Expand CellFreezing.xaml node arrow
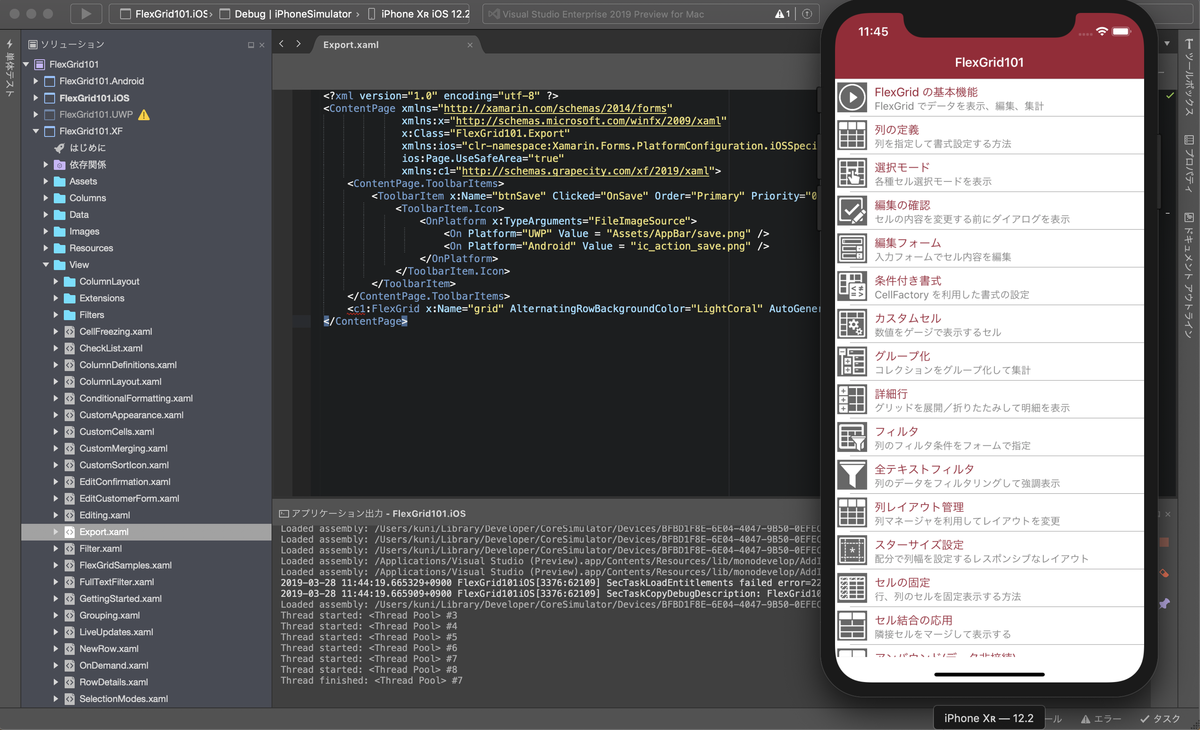This screenshot has height=730, width=1200. [x=57, y=332]
